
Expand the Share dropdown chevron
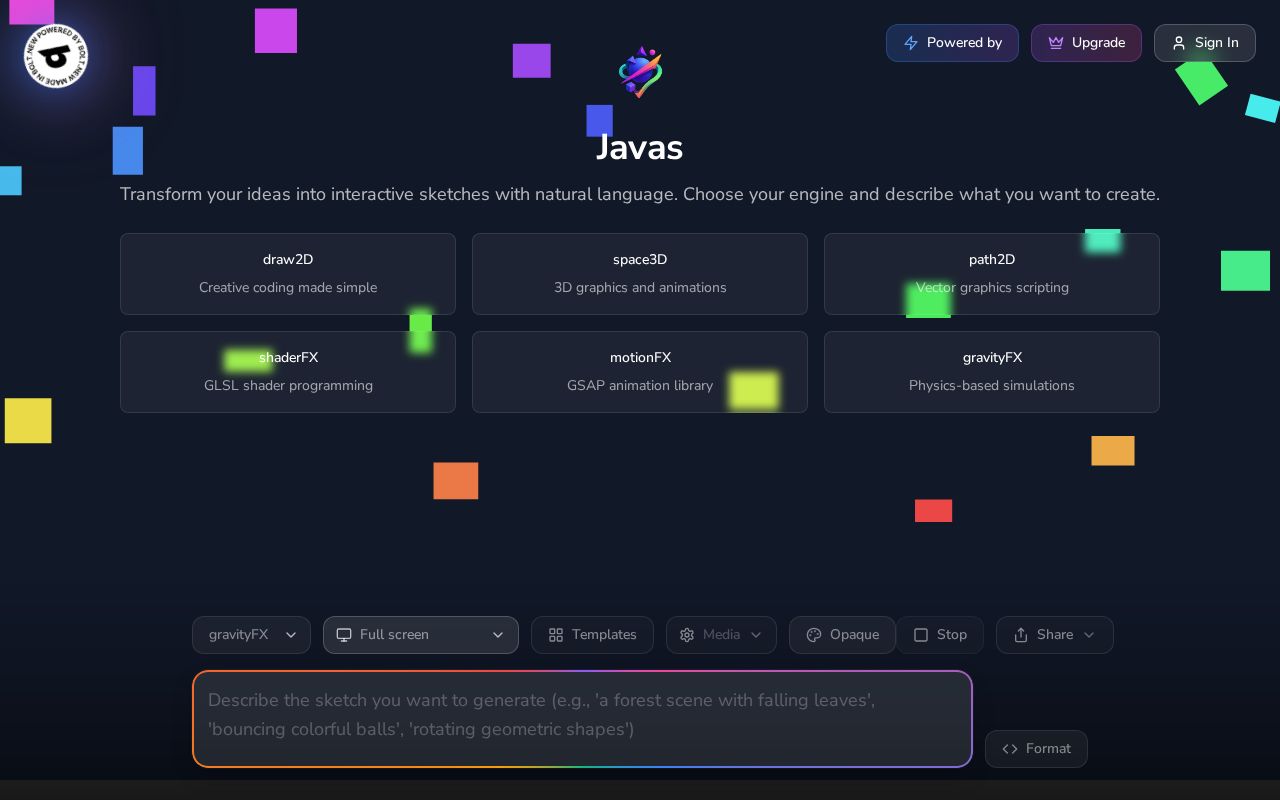click(x=1089, y=635)
